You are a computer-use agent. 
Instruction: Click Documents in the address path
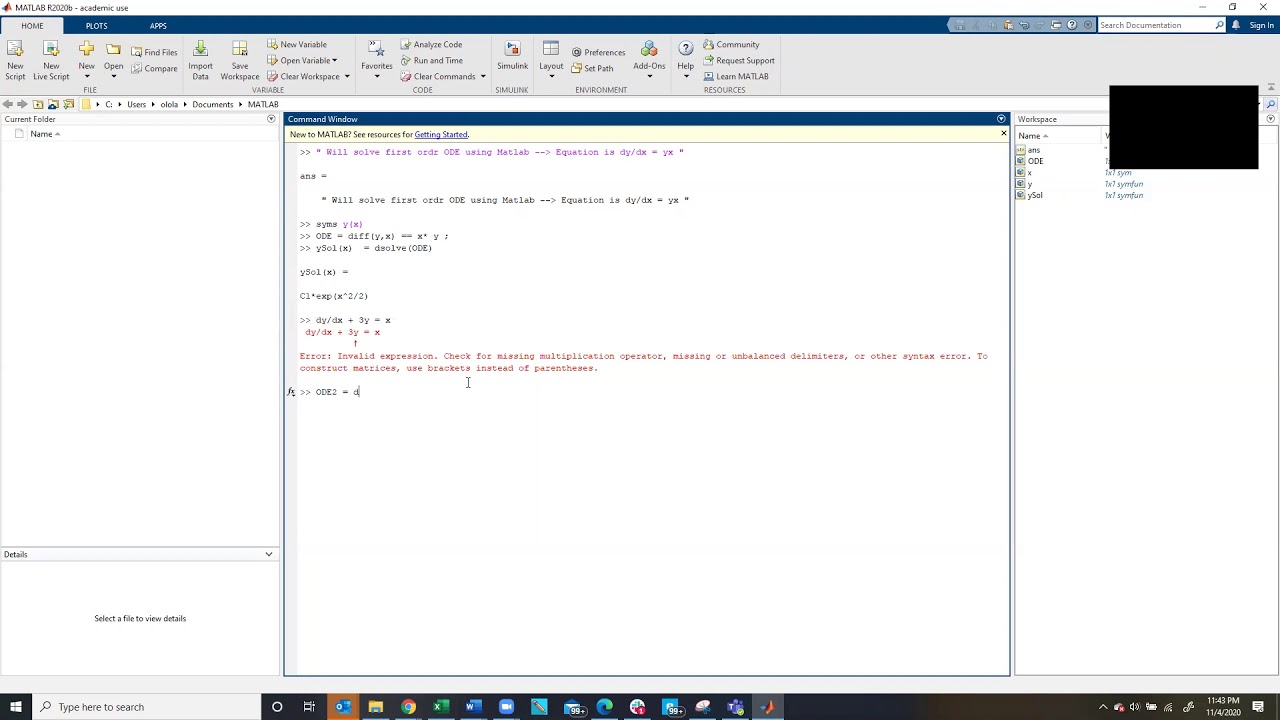pos(212,104)
